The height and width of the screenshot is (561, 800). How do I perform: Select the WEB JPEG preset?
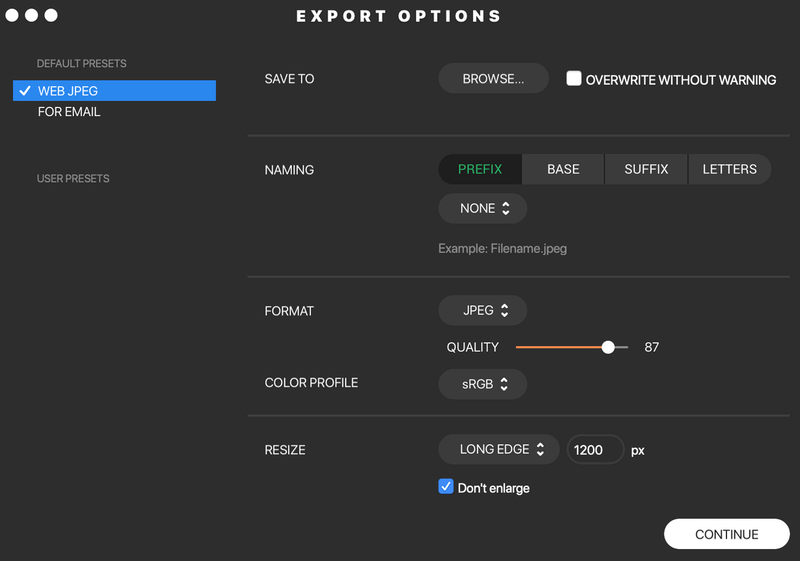point(114,91)
